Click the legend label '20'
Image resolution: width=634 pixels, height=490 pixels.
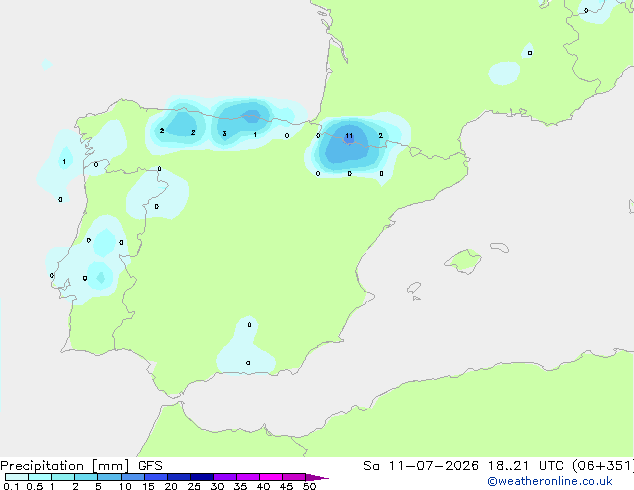pyautogui.click(x=171, y=486)
